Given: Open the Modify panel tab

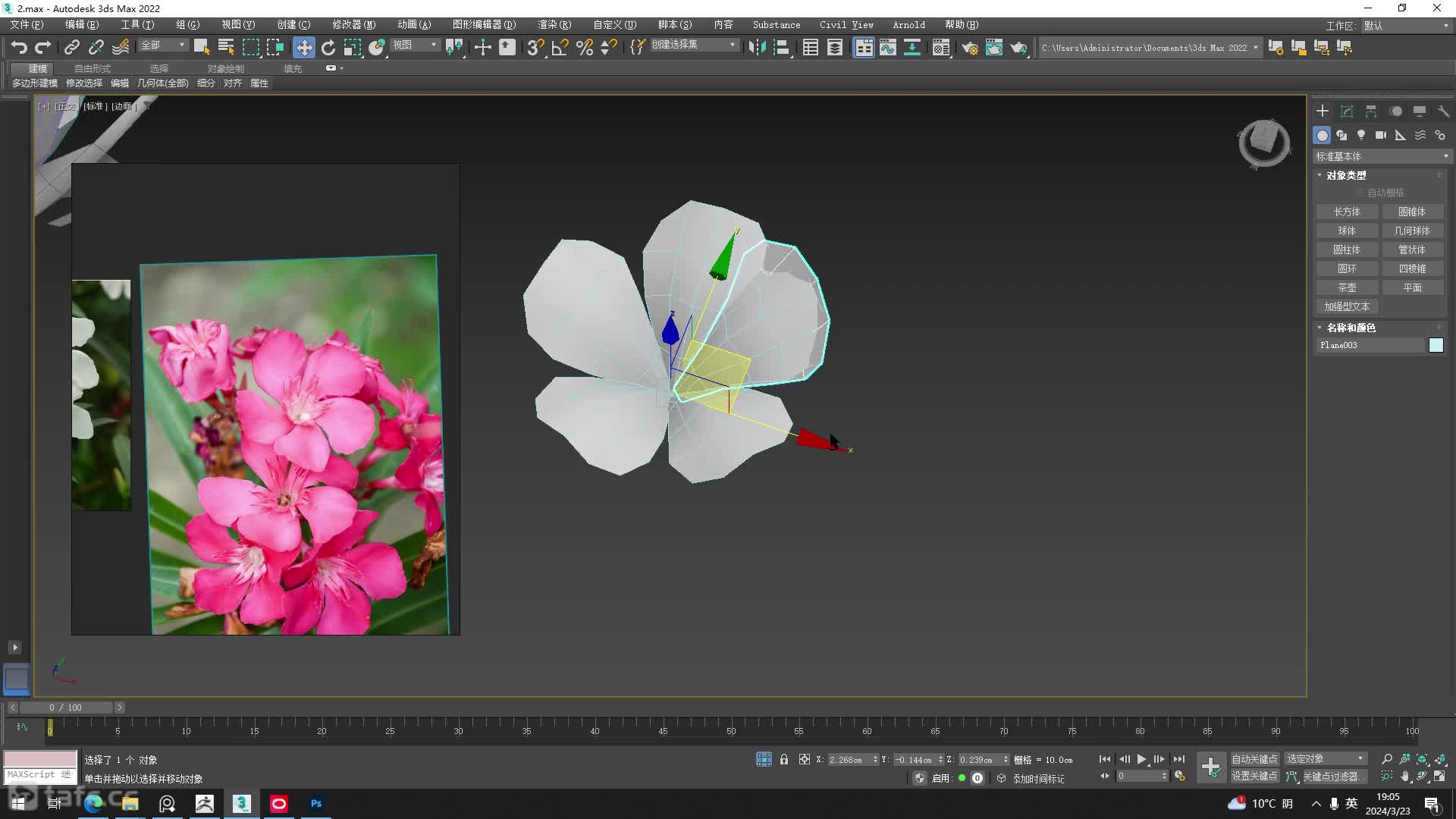Looking at the screenshot, I should pos(1347,111).
